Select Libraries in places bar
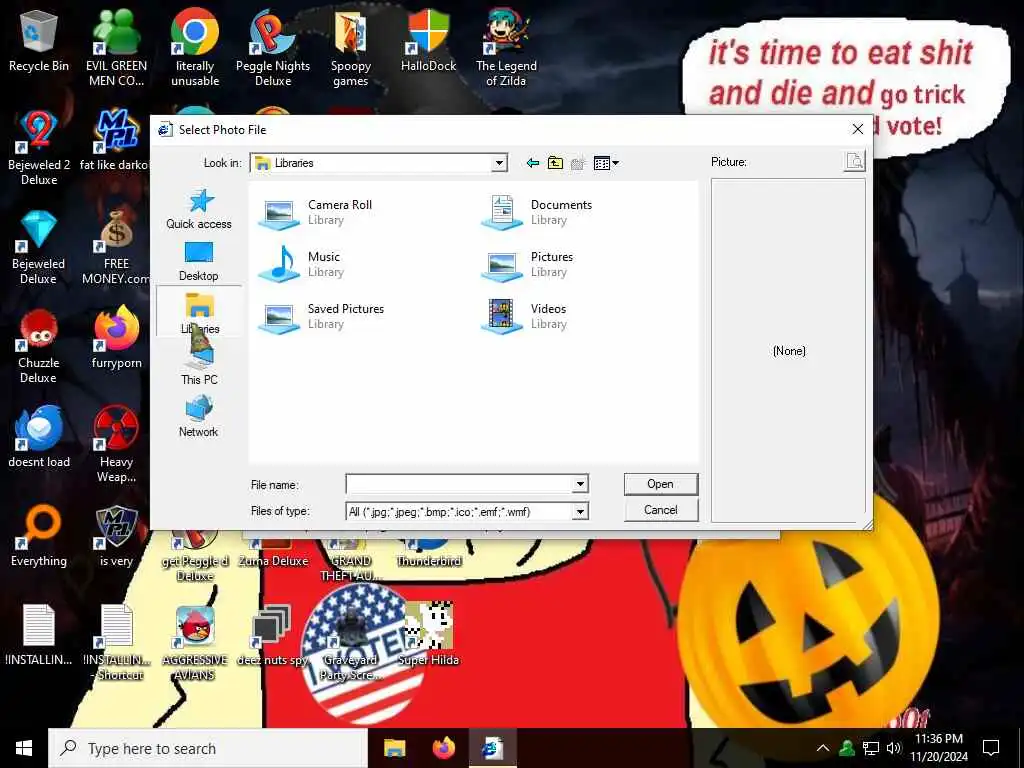Viewport: 1024px width, 768px height. tap(199, 313)
